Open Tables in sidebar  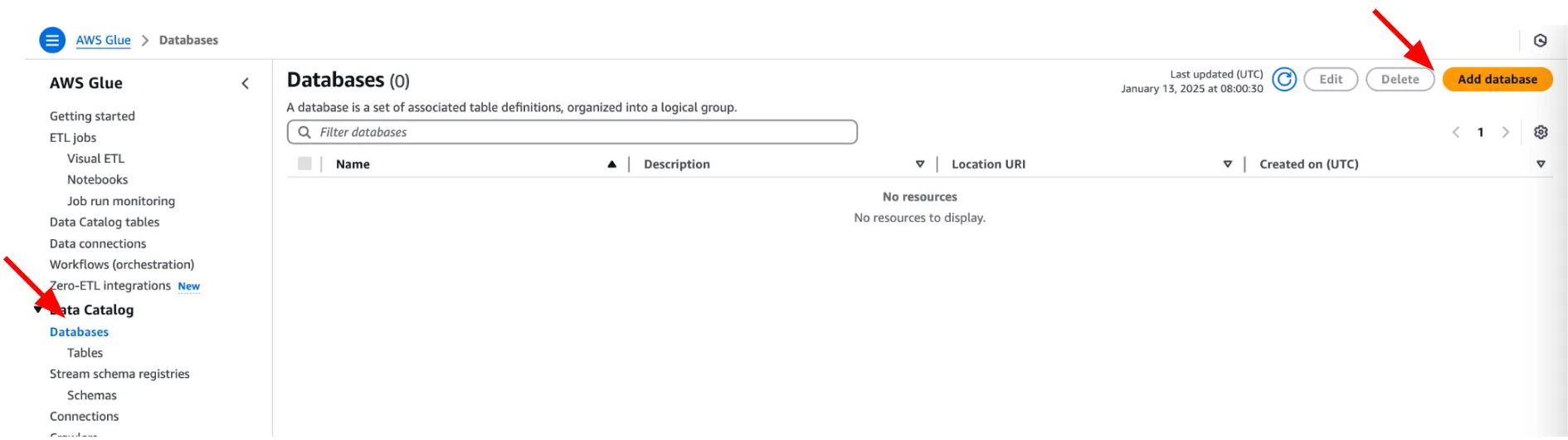click(85, 353)
